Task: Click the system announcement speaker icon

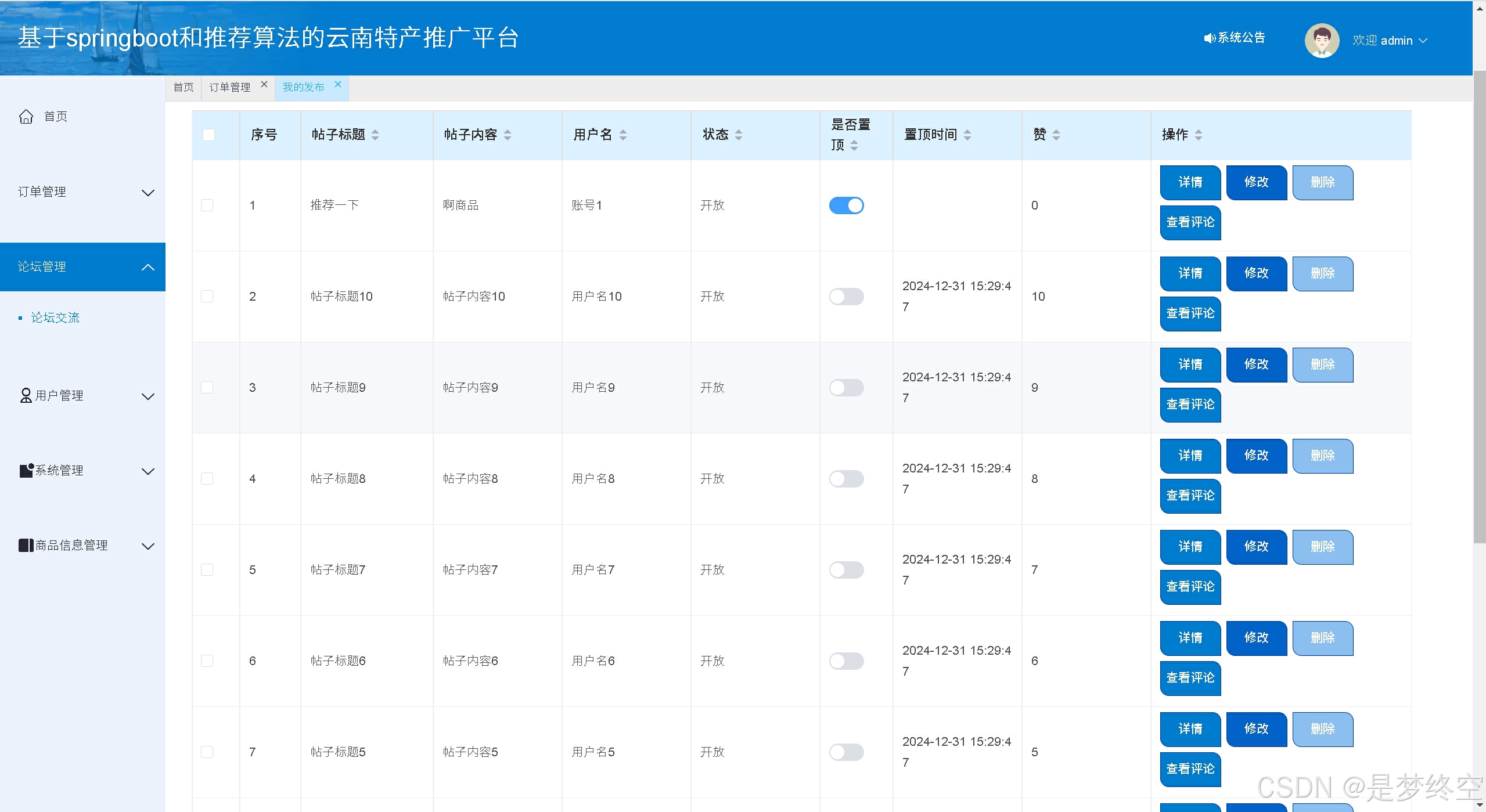Action: pos(1210,38)
